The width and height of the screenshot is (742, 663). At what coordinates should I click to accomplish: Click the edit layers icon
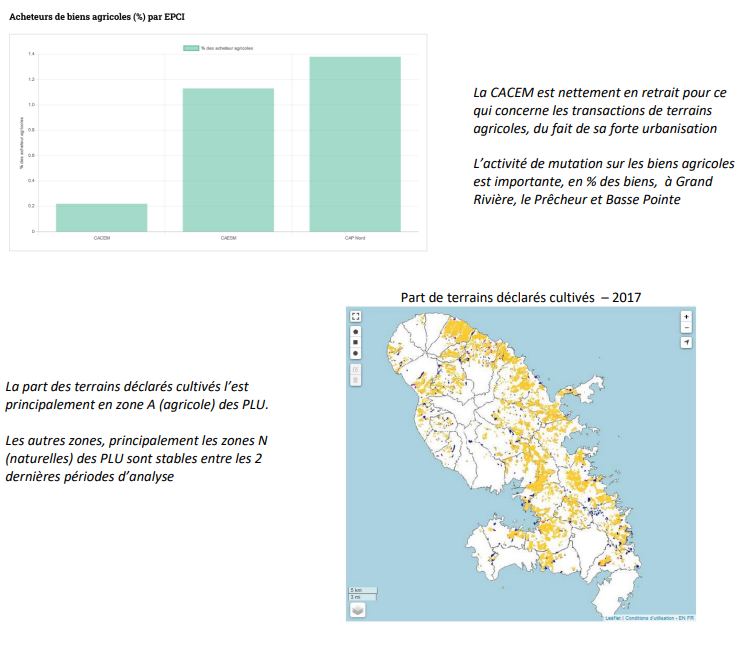[x=357, y=370]
